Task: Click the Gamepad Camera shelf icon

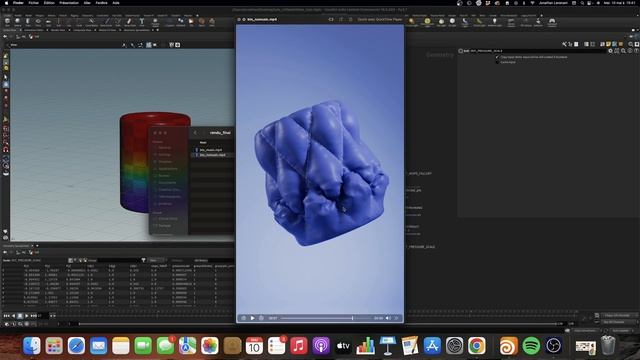Action: [x=552, y=22]
